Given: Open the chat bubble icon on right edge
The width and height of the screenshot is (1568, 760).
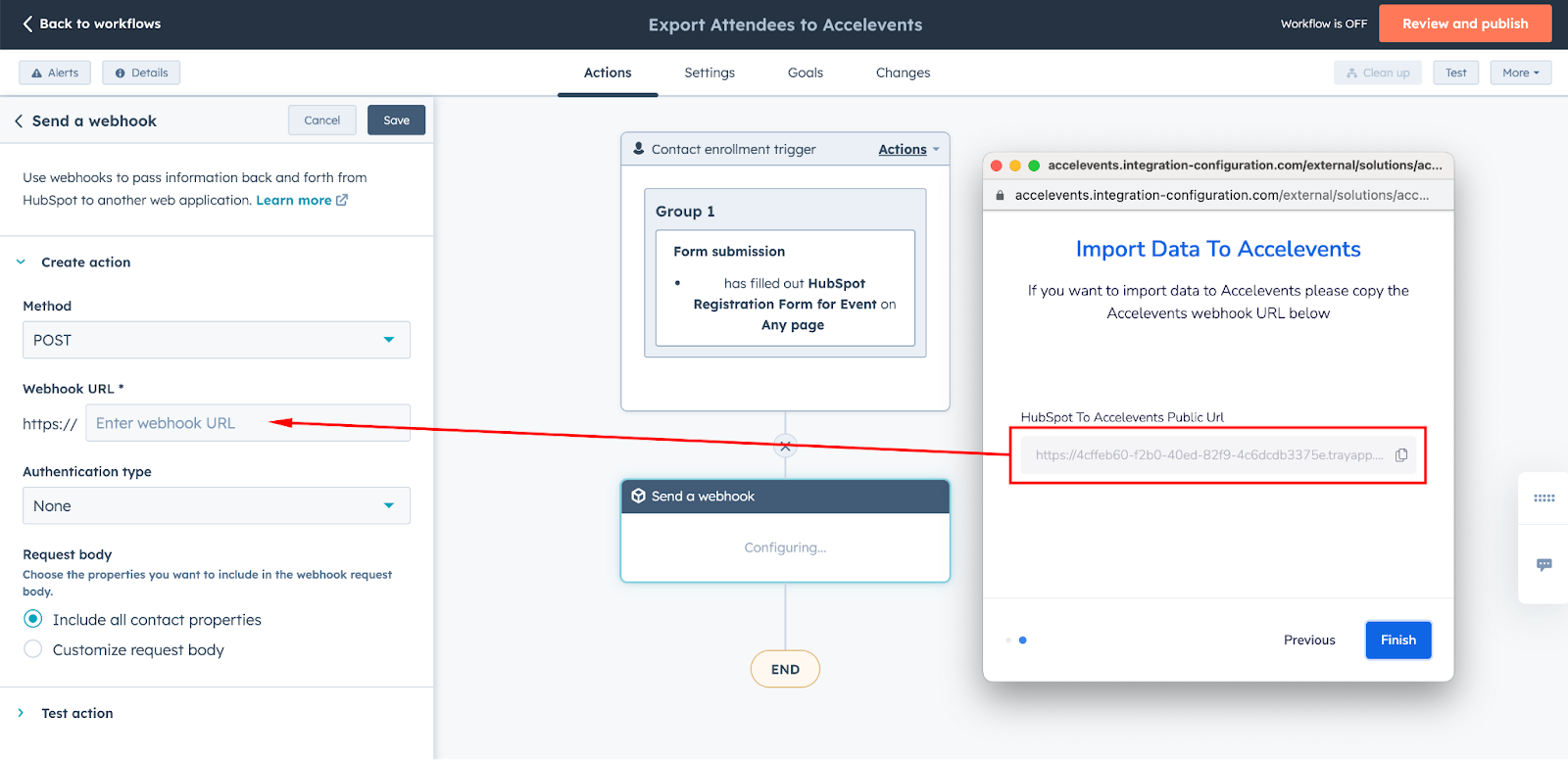Looking at the screenshot, I should [x=1544, y=565].
